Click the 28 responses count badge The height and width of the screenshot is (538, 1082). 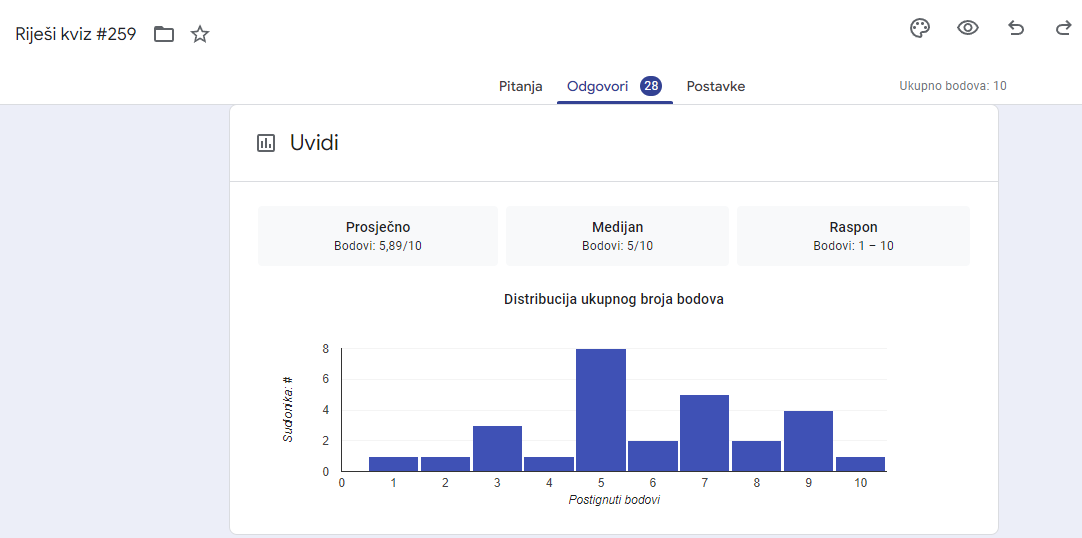(651, 86)
